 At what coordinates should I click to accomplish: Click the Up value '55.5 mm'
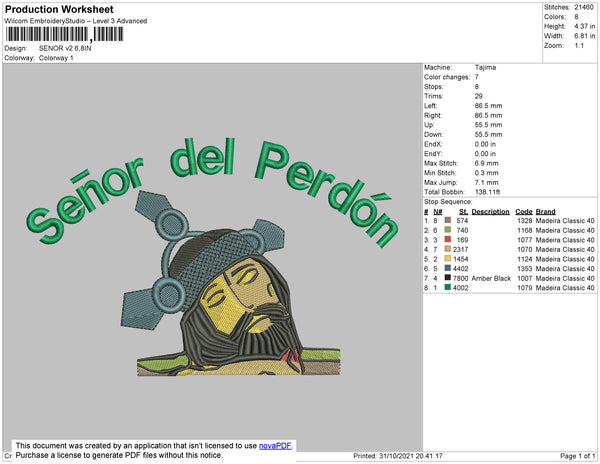(x=488, y=125)
